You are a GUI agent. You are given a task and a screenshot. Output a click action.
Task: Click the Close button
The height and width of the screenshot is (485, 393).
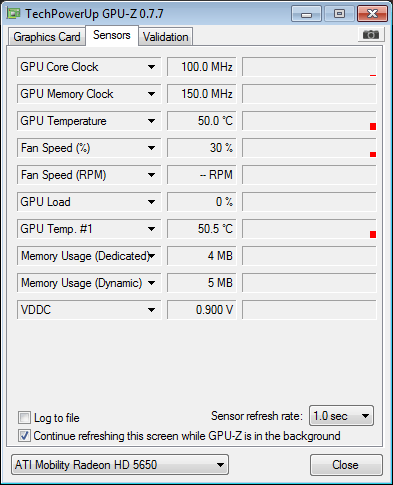pos(346,465)
